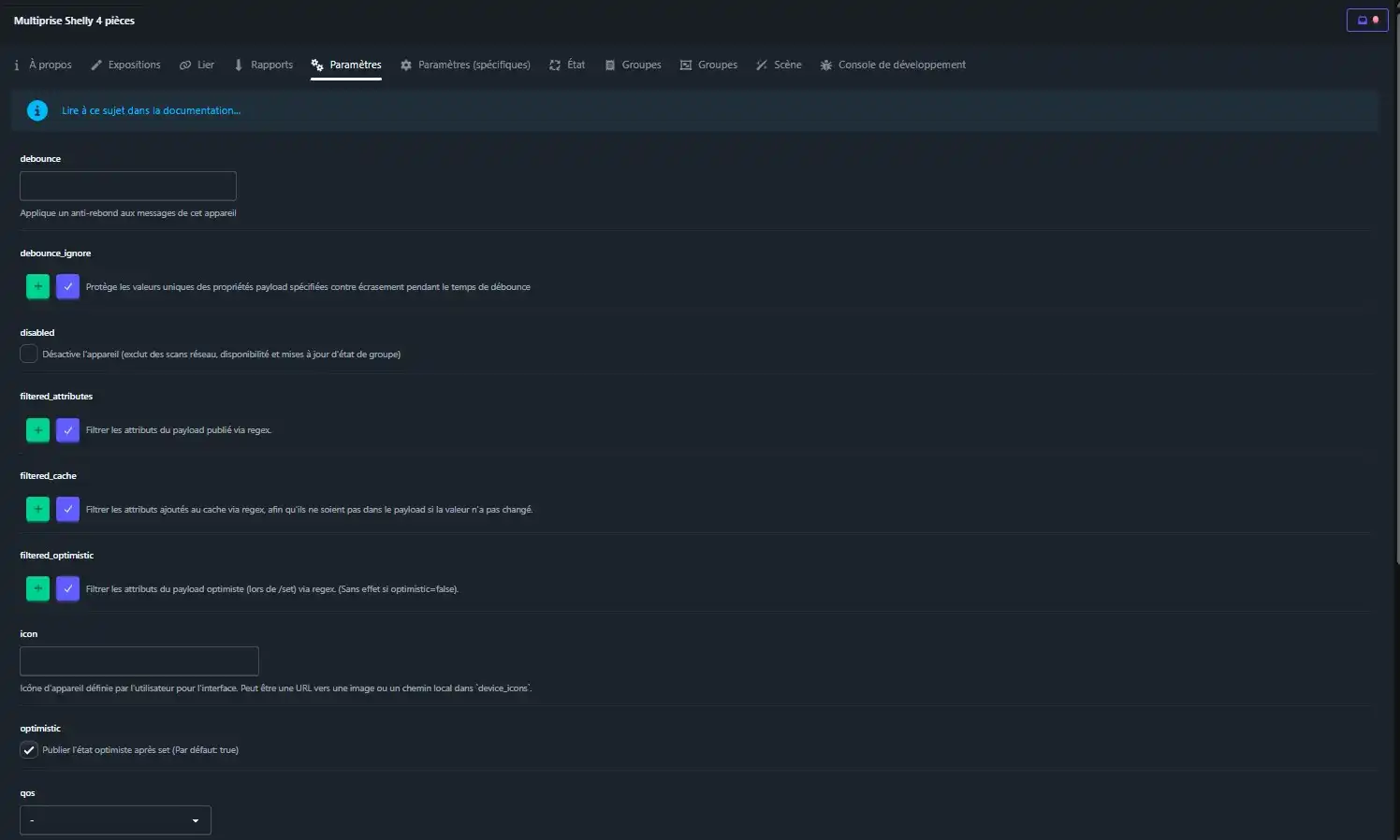
Task: Save filtered_optimistic with the purple check button
Action: pyautogui.click(x=67, y=589)
